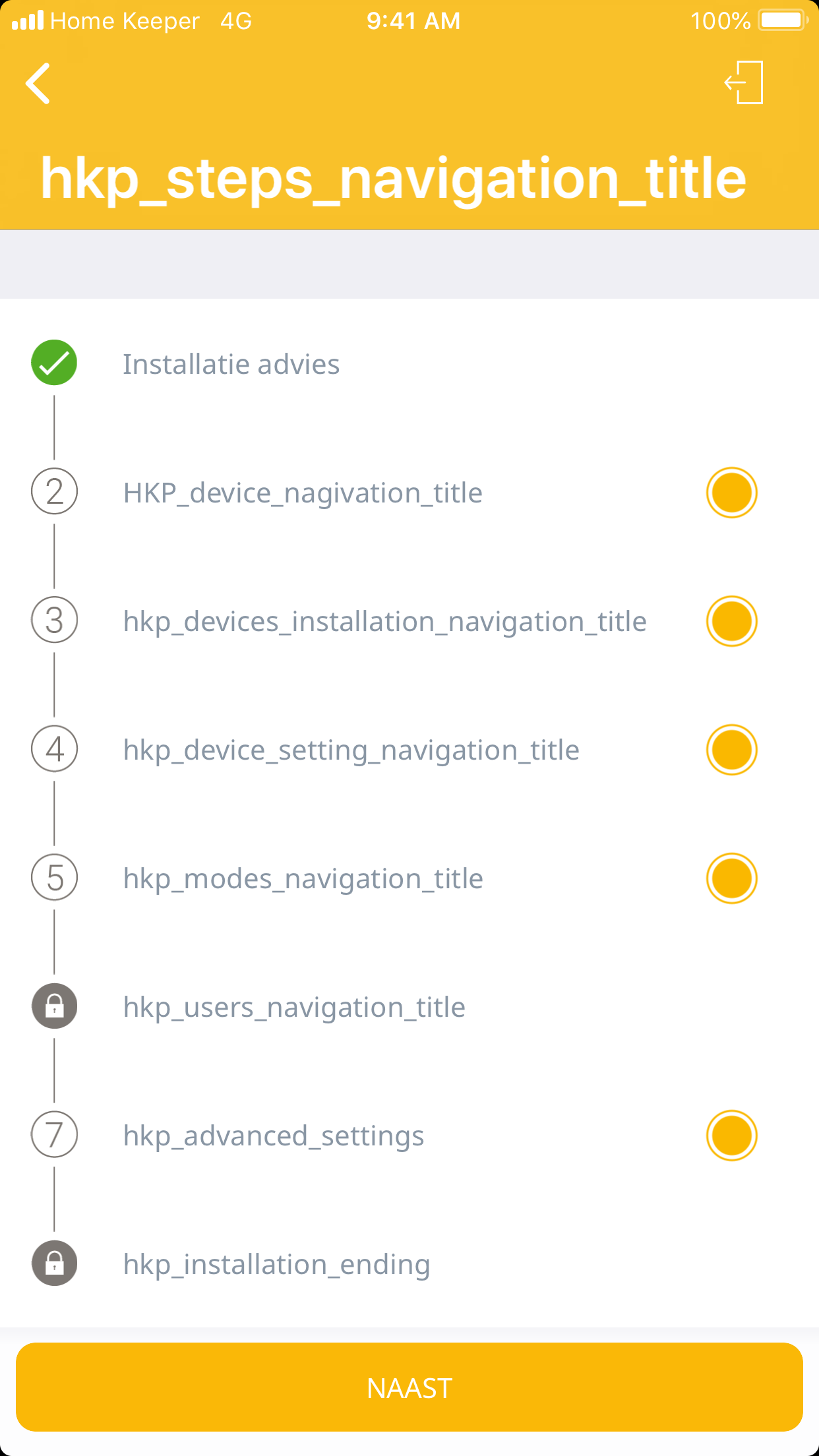Tap the step 7 circle icon
Screen dimensions: 819x1456
click(x=54, y=1135)
